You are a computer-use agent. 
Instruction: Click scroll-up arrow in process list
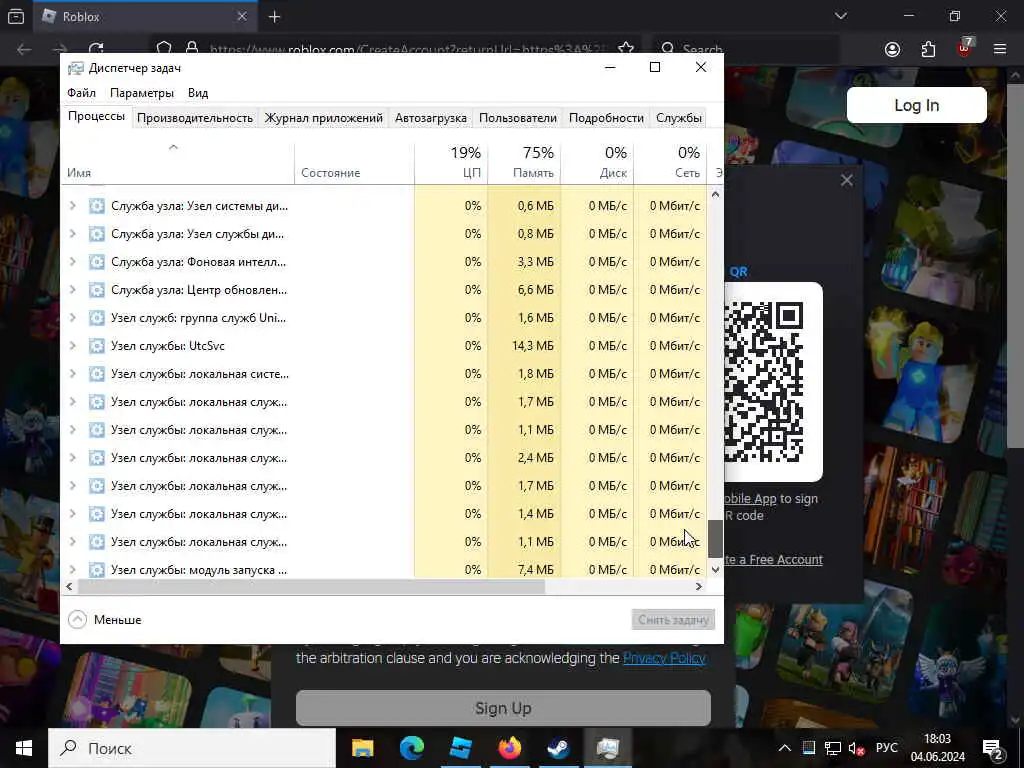pyautogui.click(x=715, y=194)
